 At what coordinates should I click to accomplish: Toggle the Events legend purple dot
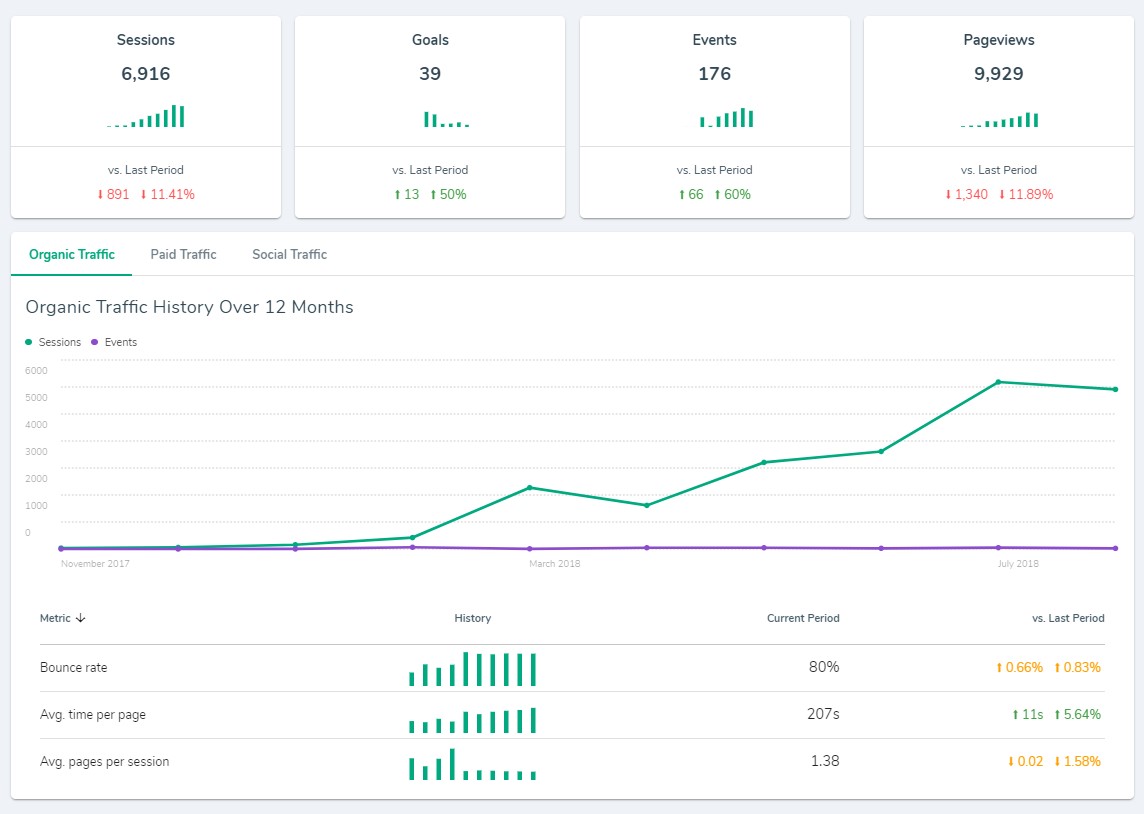coord(94,342)
